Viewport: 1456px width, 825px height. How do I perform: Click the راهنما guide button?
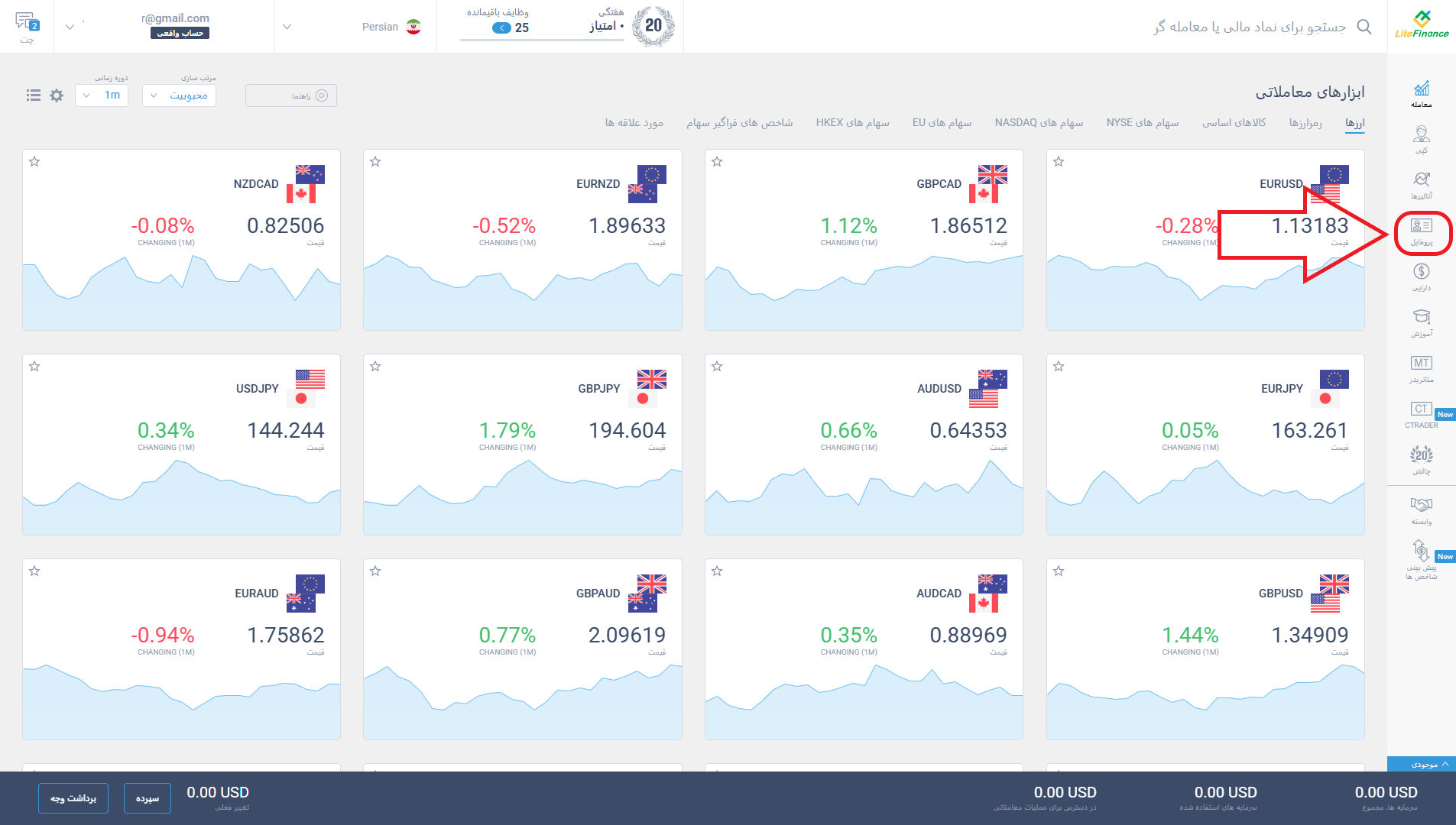point(291,95)
